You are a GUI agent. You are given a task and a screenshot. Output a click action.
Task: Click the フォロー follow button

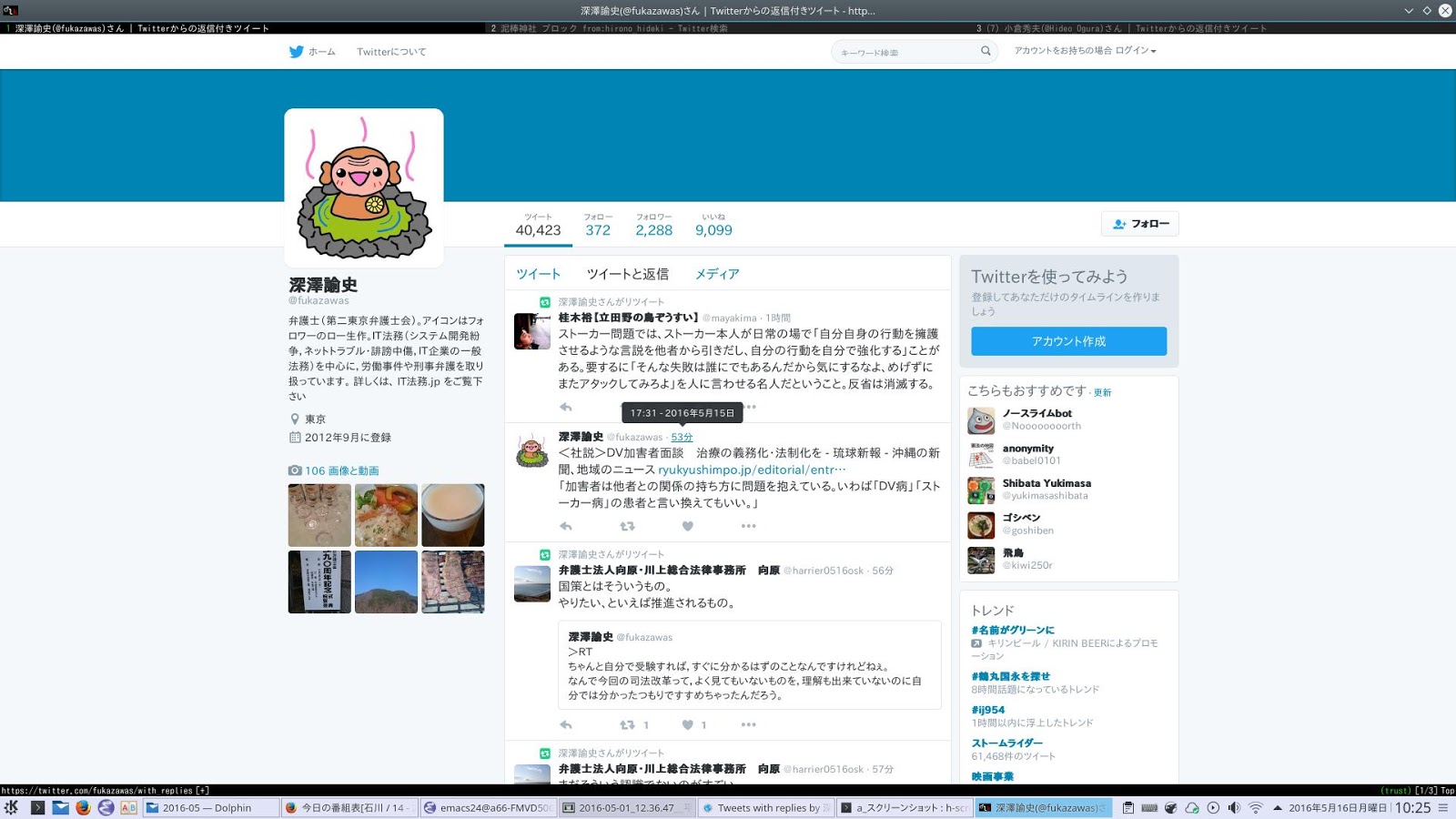coord(1140,224)
